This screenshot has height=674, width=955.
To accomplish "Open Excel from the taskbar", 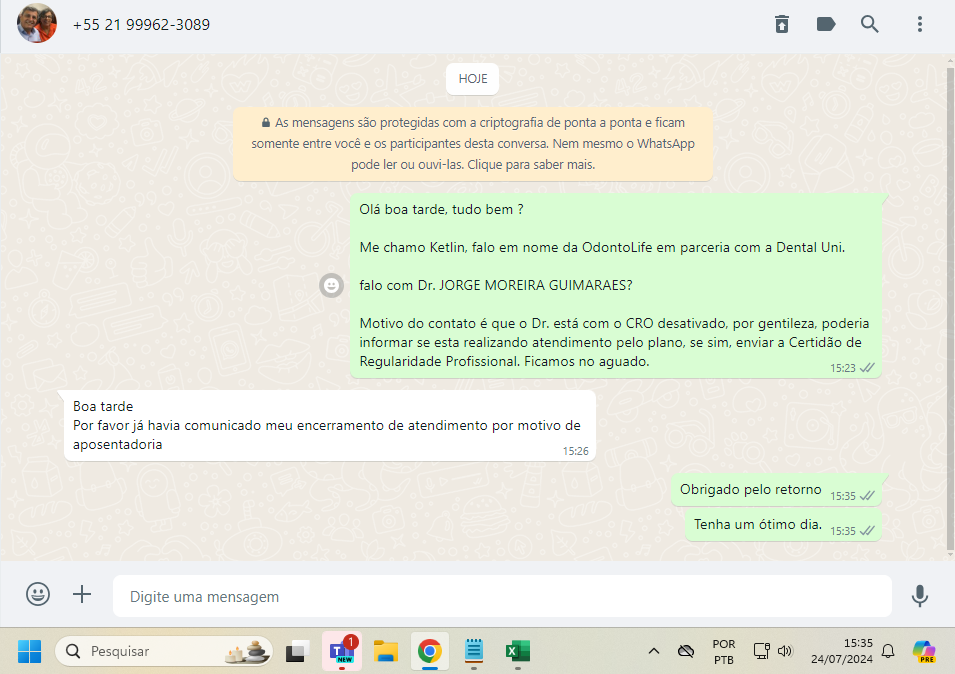I will click(518, 651).
